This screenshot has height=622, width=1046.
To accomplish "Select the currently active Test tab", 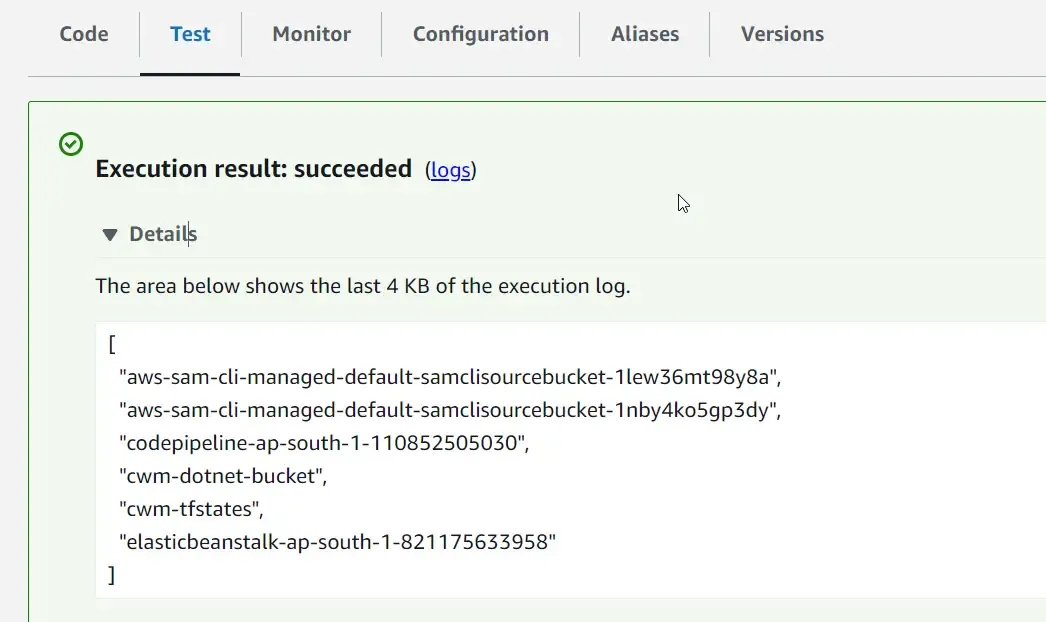I will (x=190, y=33).
